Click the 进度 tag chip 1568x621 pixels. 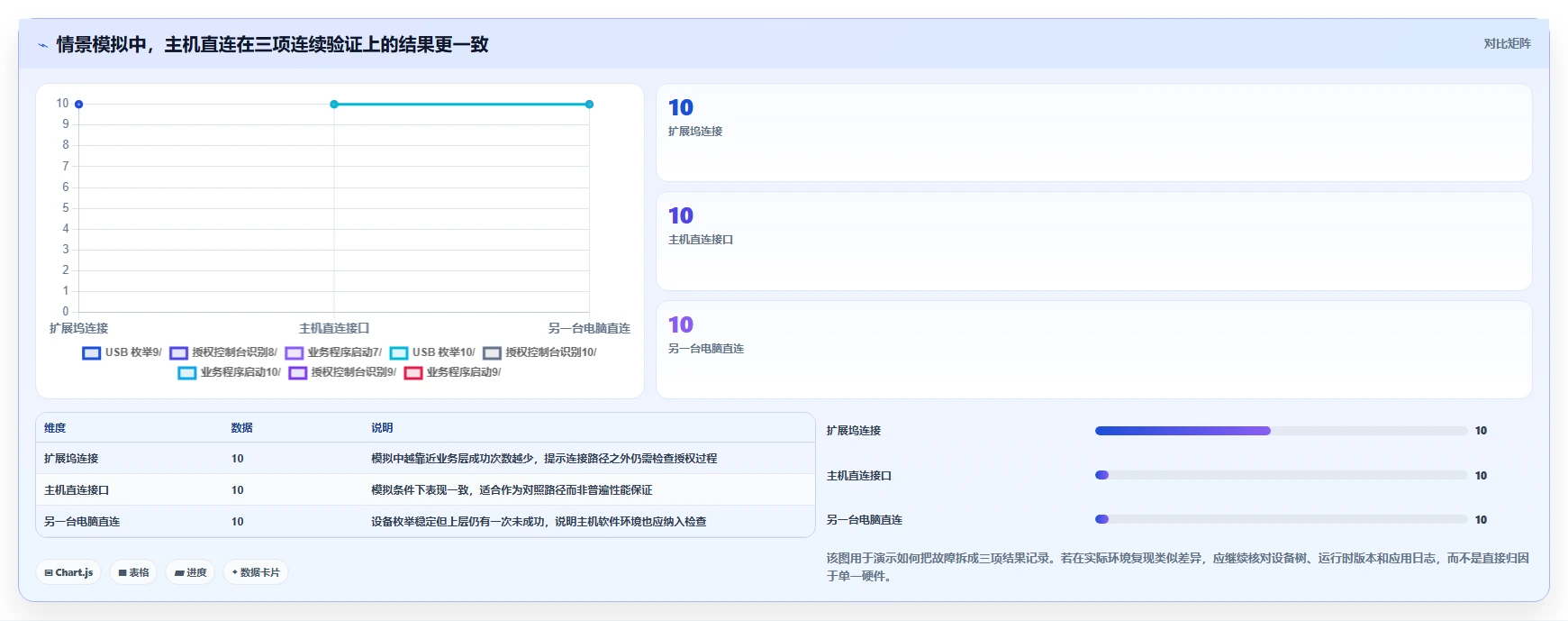click(190, 572)
